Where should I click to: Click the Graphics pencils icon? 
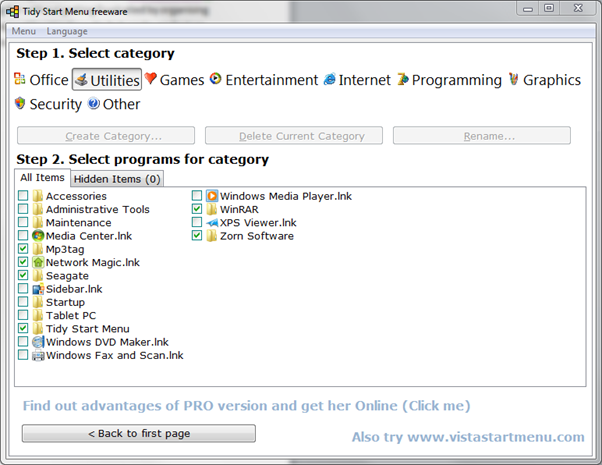pos(514,79)
